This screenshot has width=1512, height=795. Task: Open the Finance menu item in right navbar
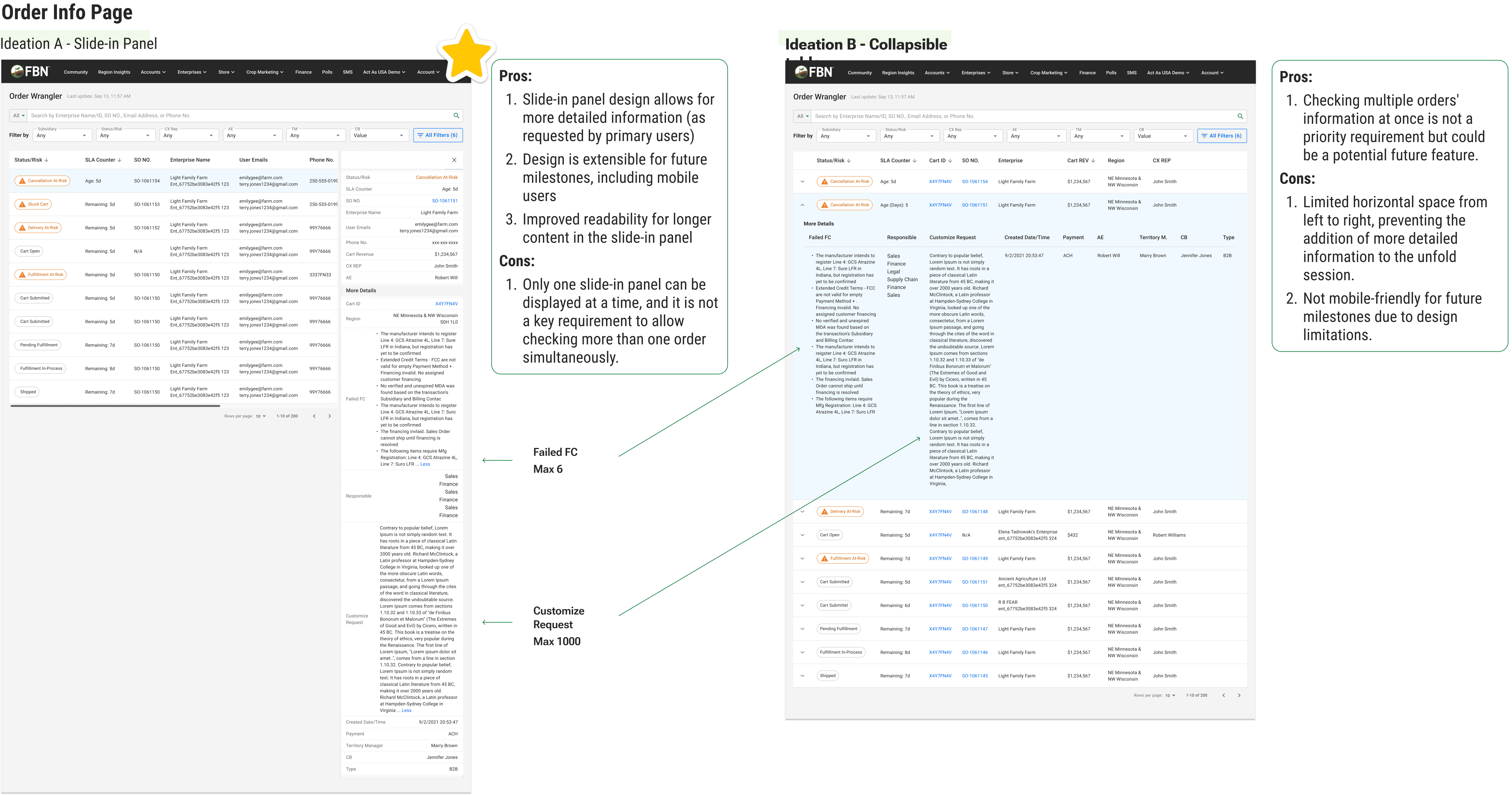tap(1087, 73)
